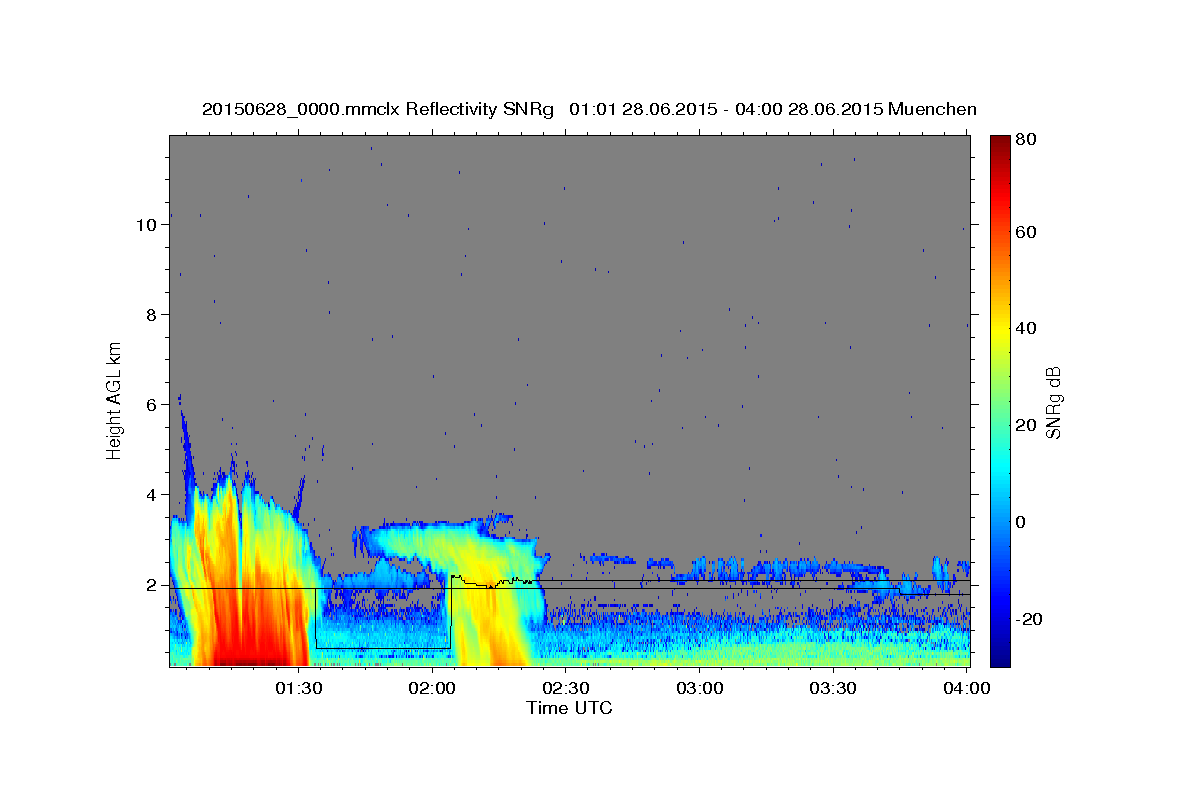Click the 02:00 time tick label
The height and width of the screenshot is (800, 1200).
click(x=433, y=688)
